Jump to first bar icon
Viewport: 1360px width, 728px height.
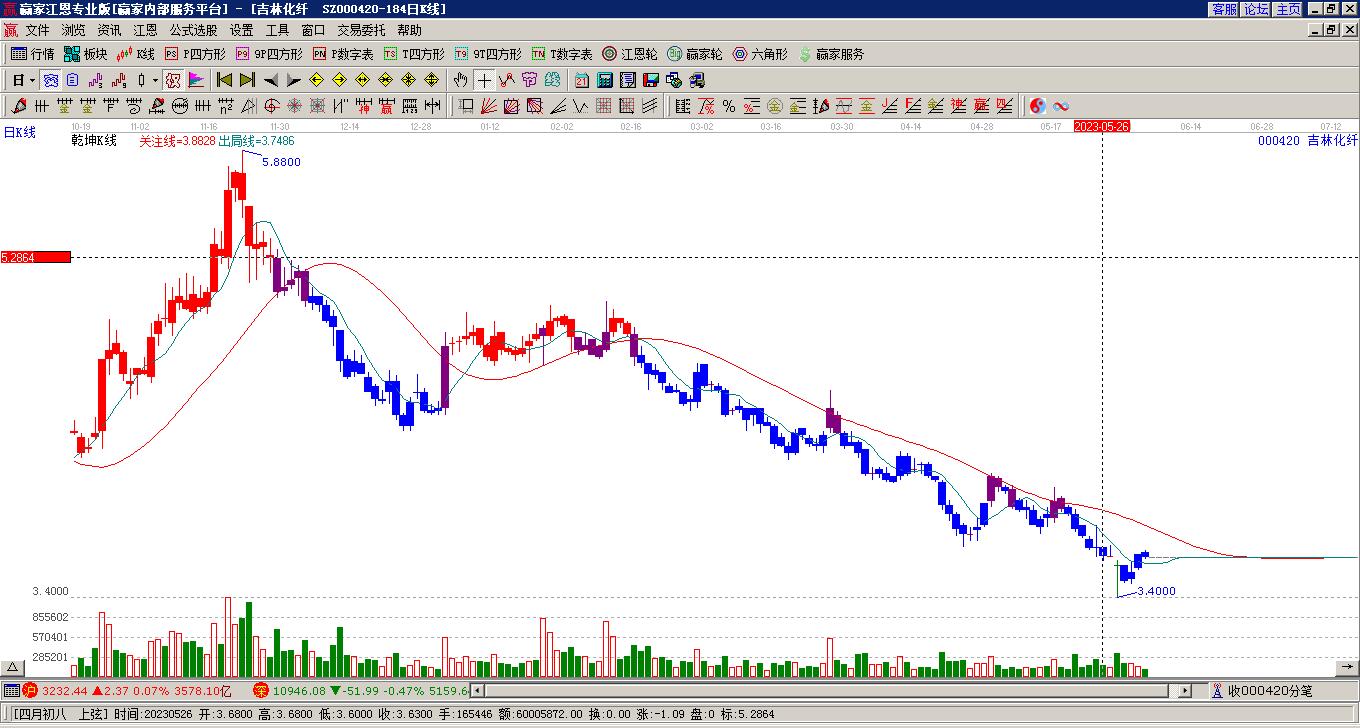[x=224, y=80]
